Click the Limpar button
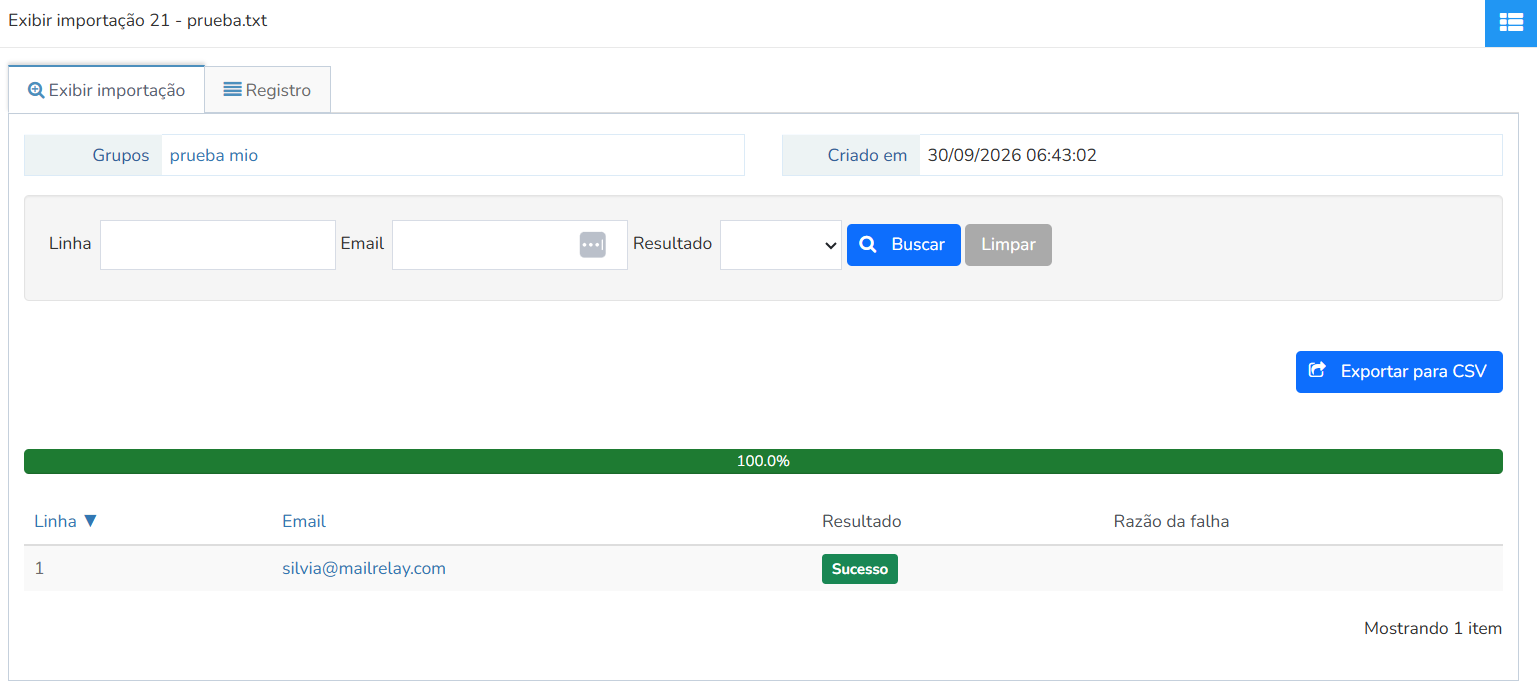Viewport: 1537px width, 698px height. click(1008, 245)
